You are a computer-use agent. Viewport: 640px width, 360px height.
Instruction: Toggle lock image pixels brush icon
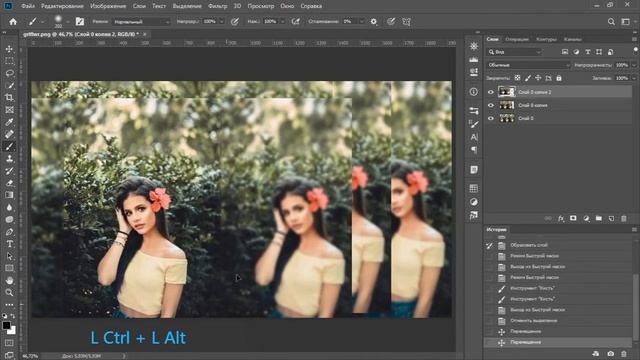point(528,78)
